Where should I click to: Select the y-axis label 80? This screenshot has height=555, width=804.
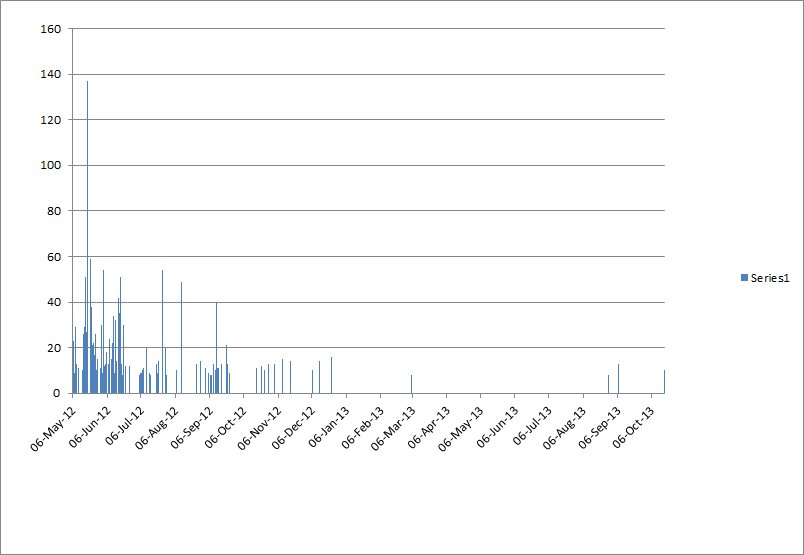pos(54,211)
